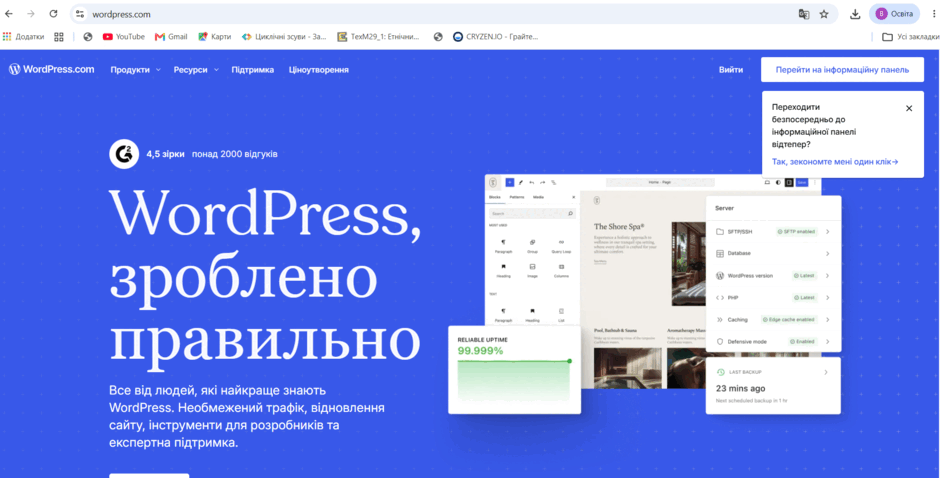Viewport: 940px width, 478px height.
Task: Open the Освіта profile button
Action: tap(894, 14)
